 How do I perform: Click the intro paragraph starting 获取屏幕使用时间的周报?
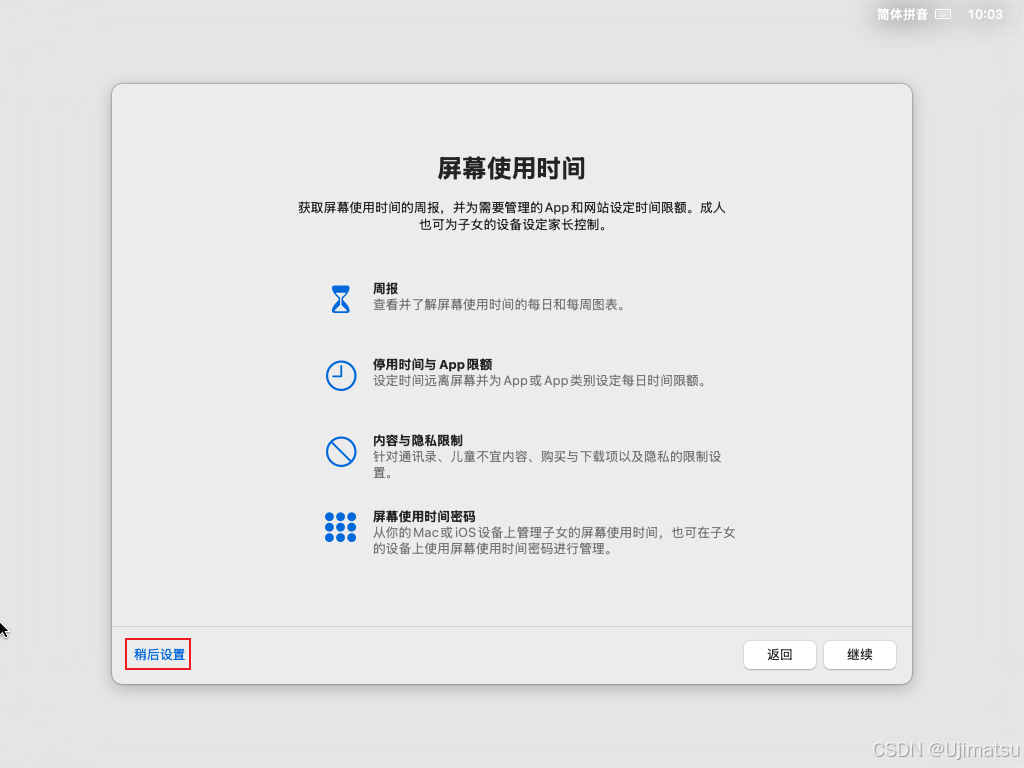click(x=511, y=216)
